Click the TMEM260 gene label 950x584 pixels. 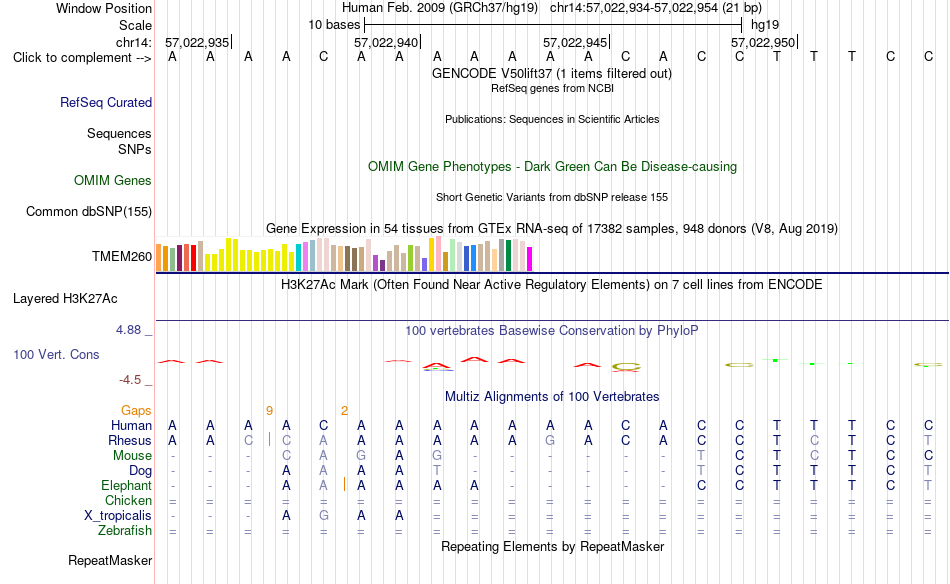122,256
